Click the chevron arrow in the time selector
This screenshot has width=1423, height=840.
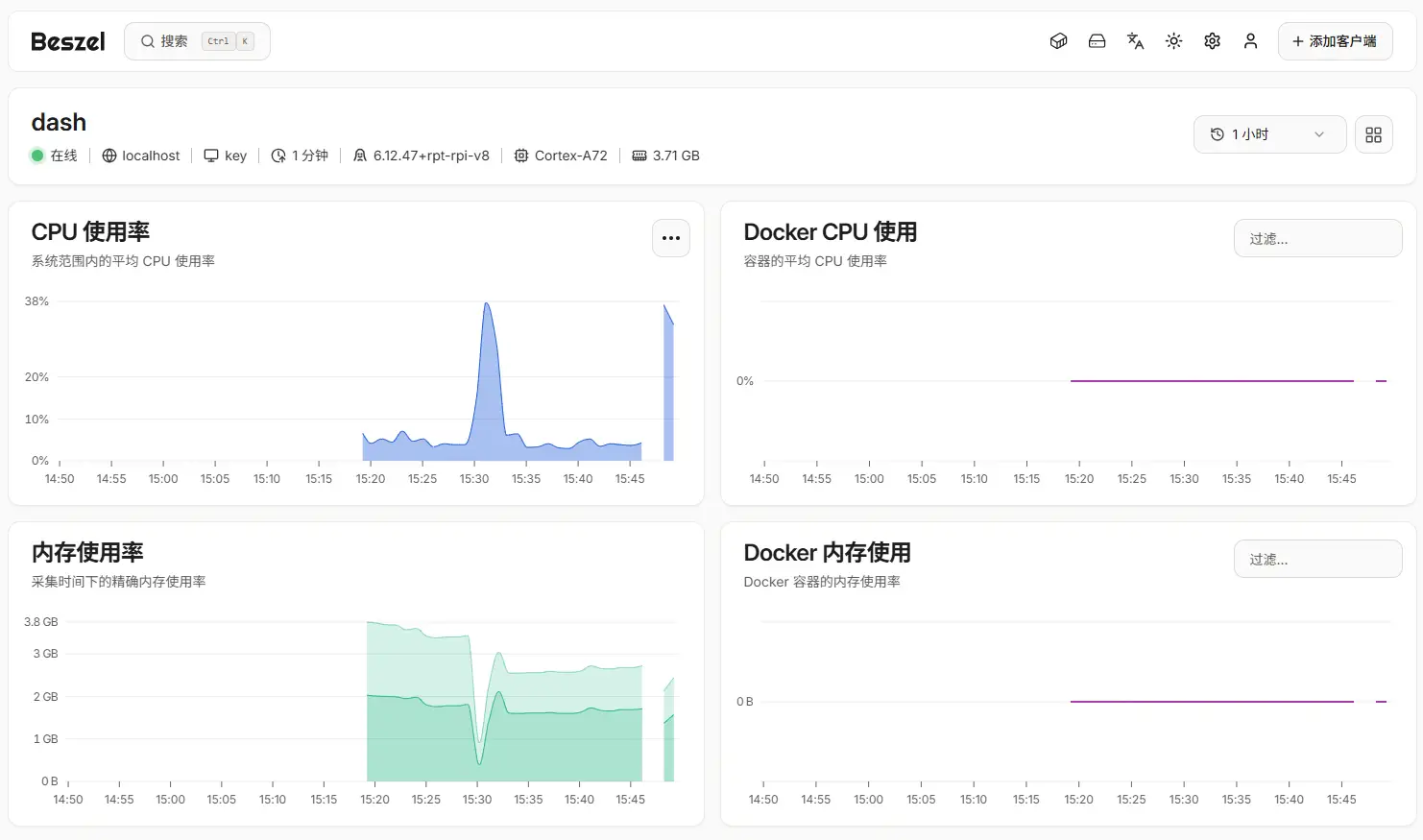1320,134
